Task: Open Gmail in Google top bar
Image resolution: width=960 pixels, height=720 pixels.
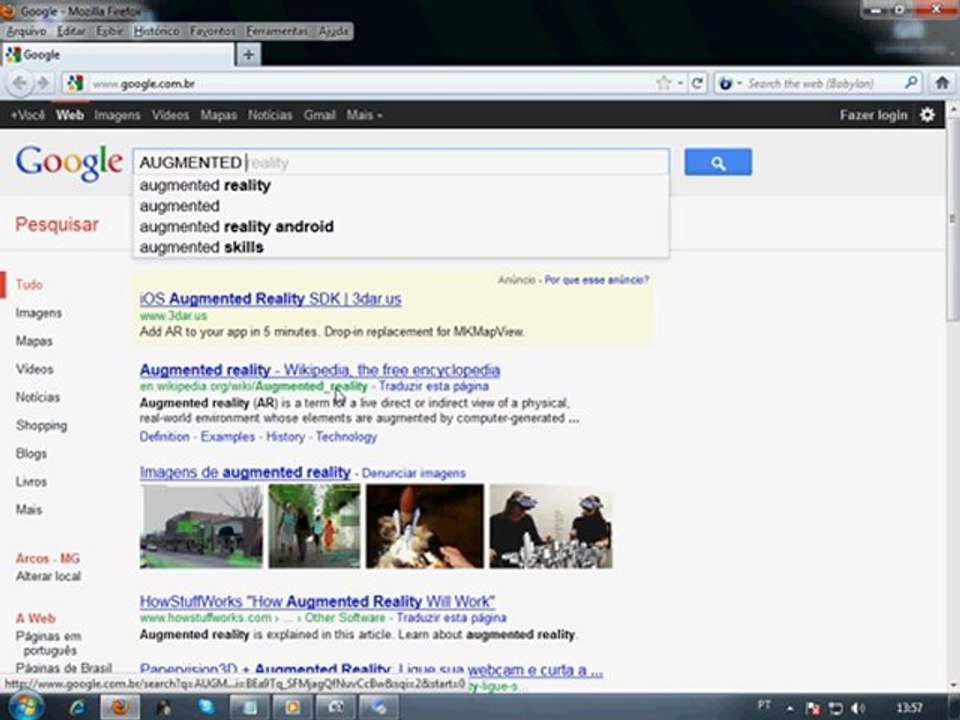Action: click(x=320, y=115)
